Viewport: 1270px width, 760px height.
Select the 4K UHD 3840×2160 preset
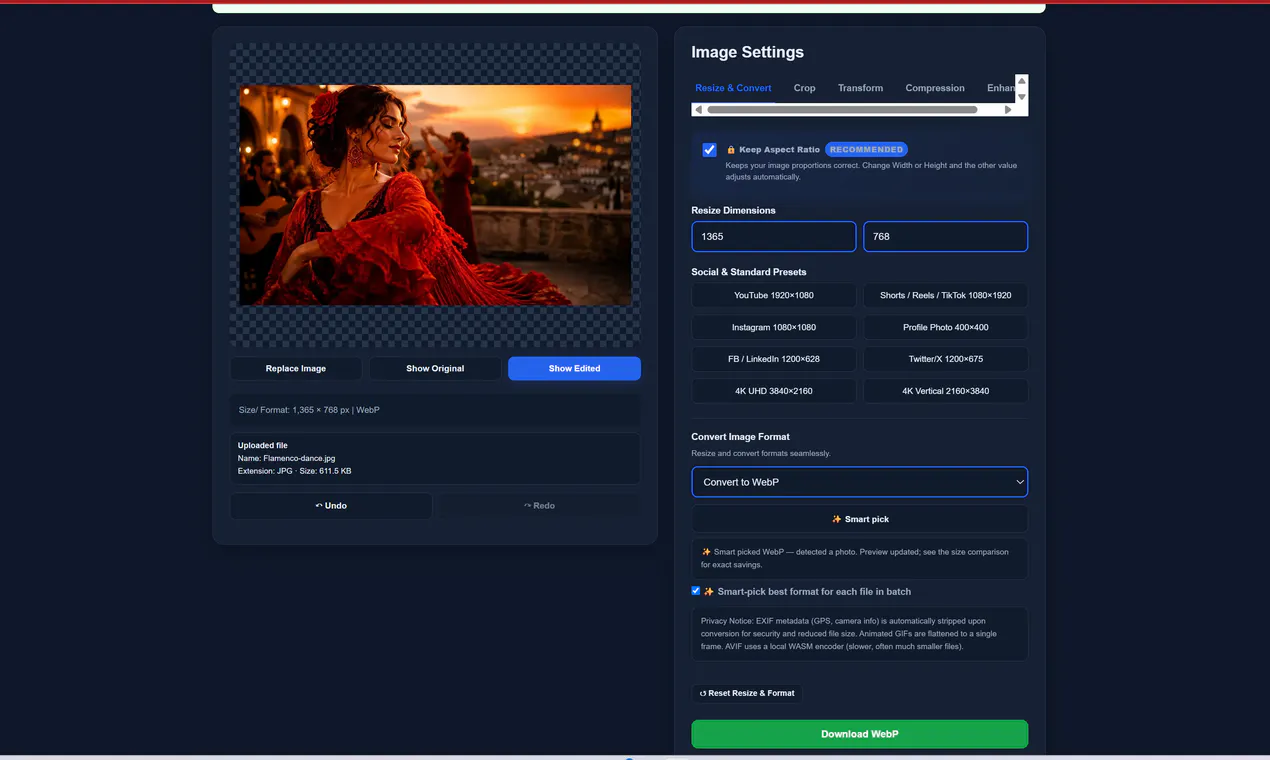coord(774,391)
